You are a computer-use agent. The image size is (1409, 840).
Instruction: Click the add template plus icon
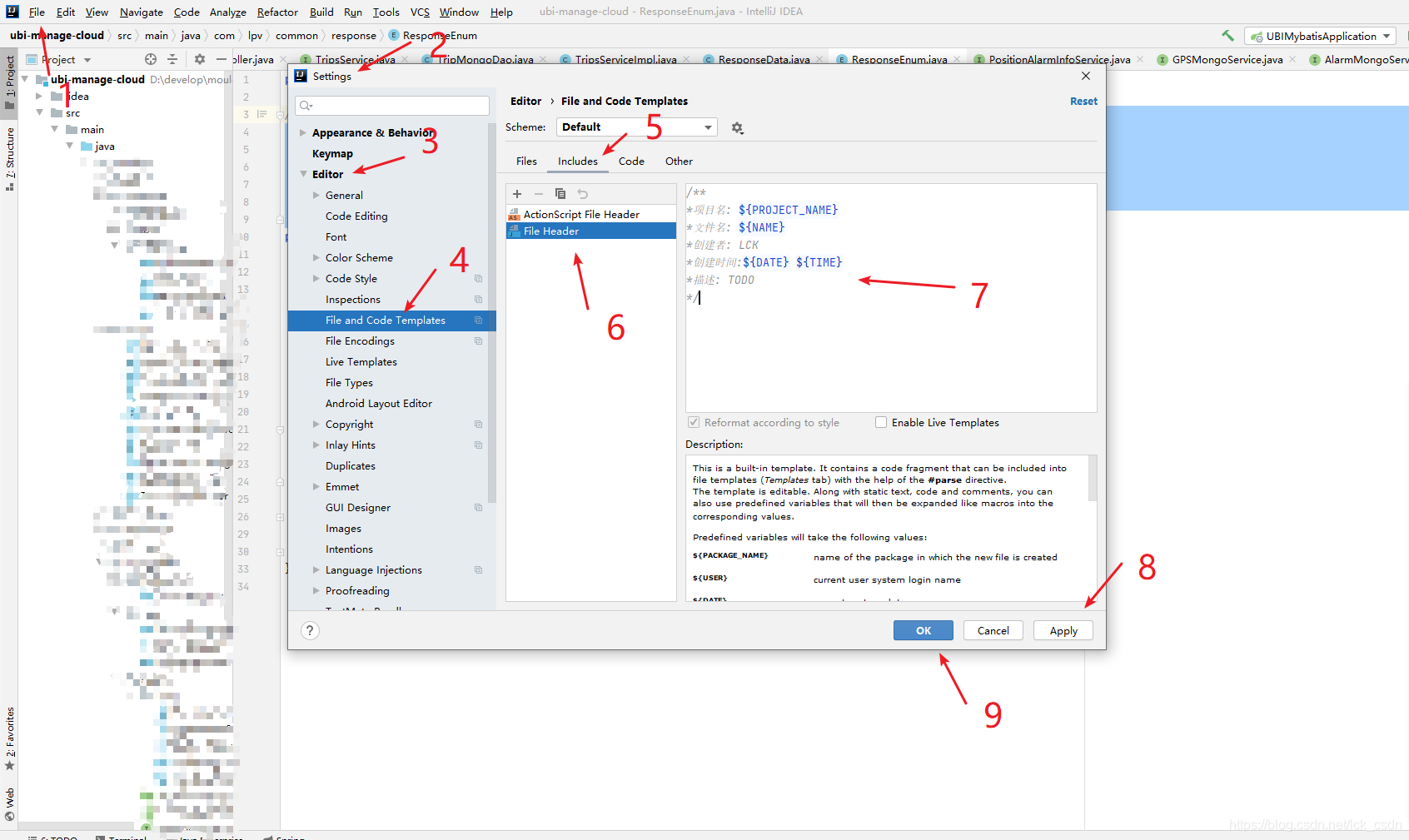(517, 194)
